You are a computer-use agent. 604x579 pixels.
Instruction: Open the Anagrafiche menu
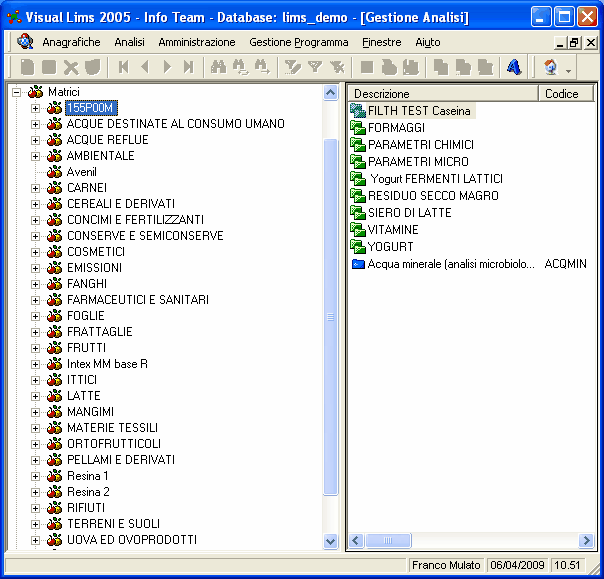coord(71,42)
